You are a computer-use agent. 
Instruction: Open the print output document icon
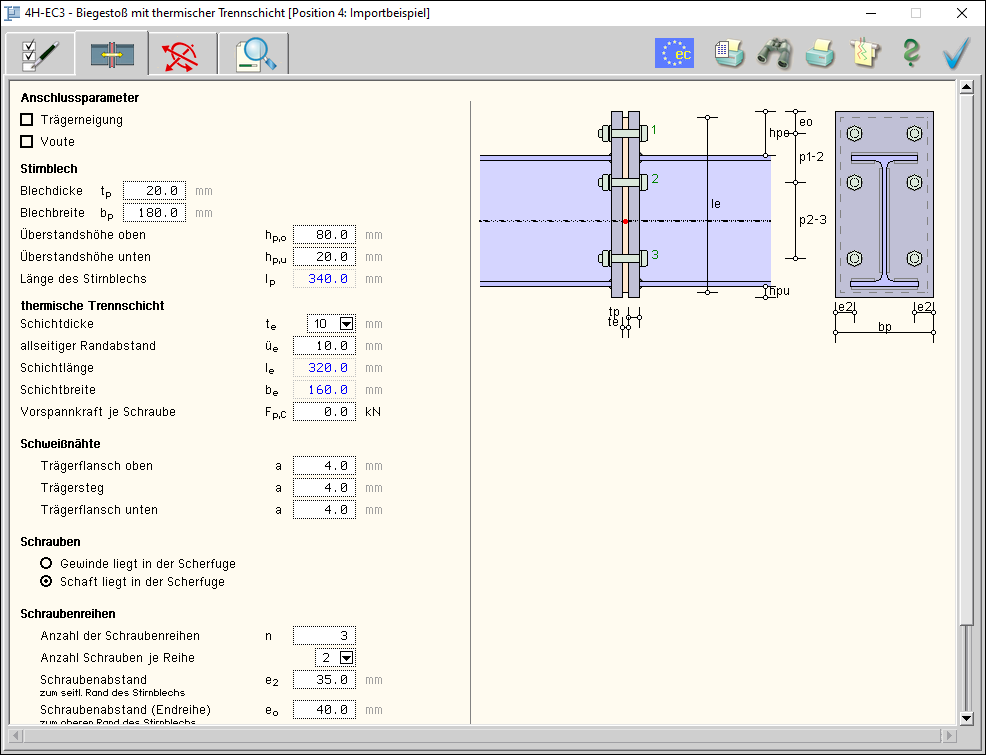pyautogui.click(x=729, y=53)
